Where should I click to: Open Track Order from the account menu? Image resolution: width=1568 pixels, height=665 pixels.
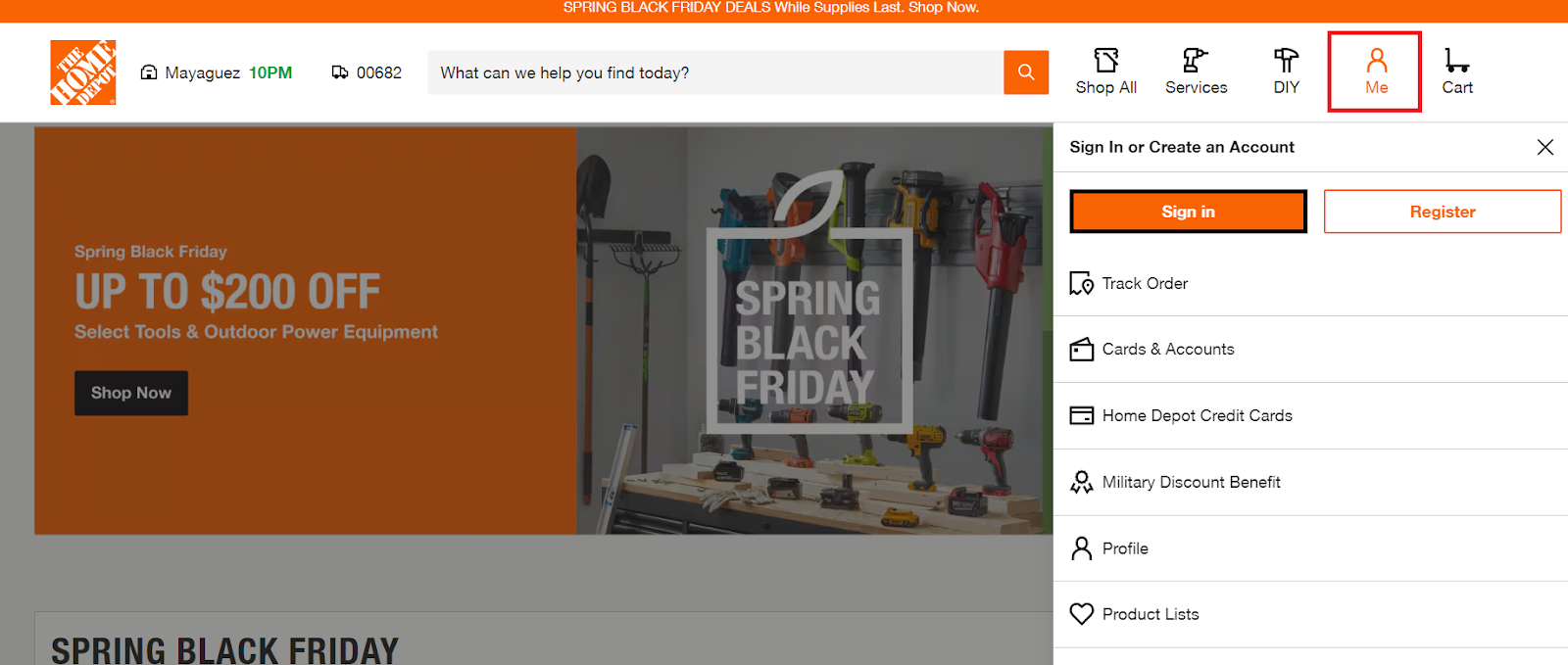click(1144, 283)
